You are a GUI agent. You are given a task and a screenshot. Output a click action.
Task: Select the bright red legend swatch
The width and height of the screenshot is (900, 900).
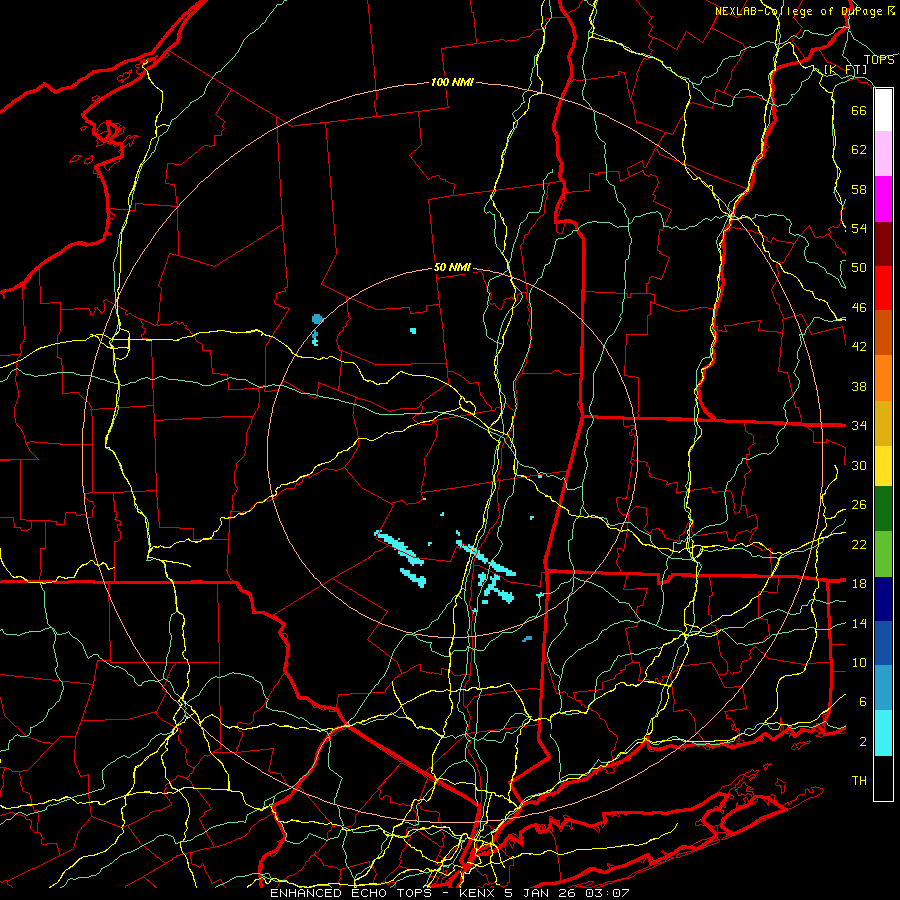pos(883,288)
